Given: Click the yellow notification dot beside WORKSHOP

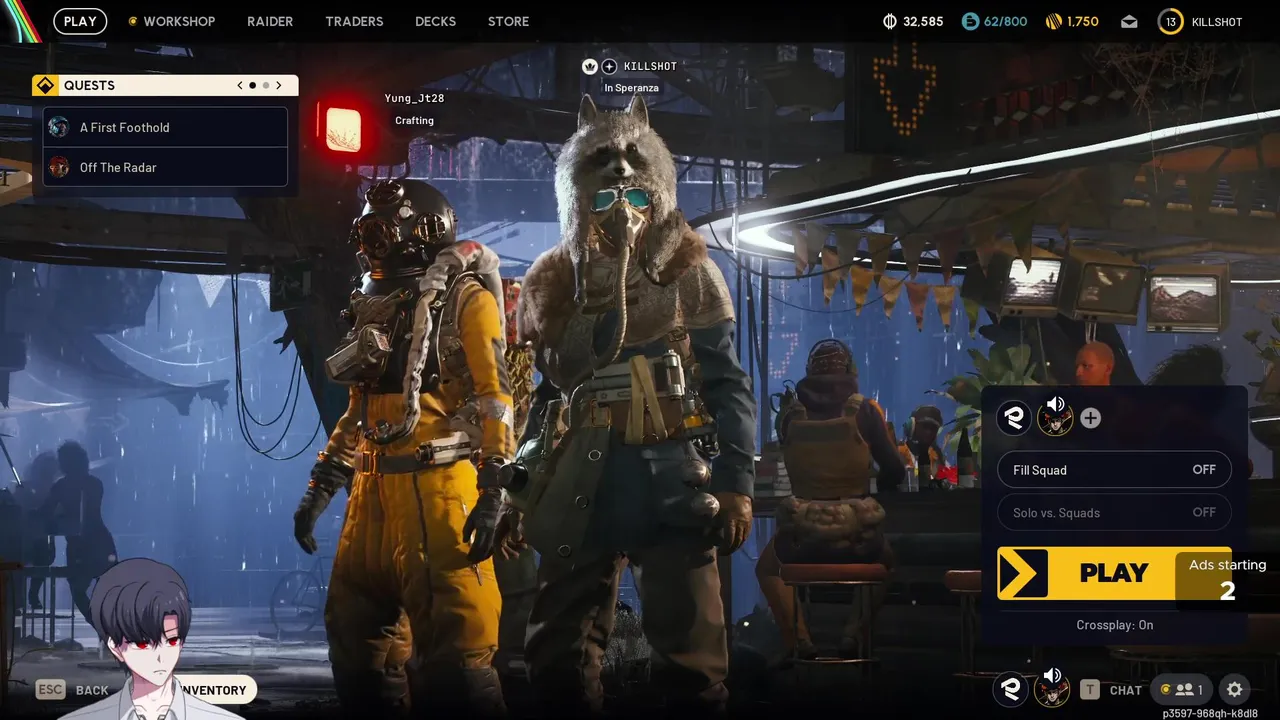Looking at the screenshot, I should click(x=133, y=21).
